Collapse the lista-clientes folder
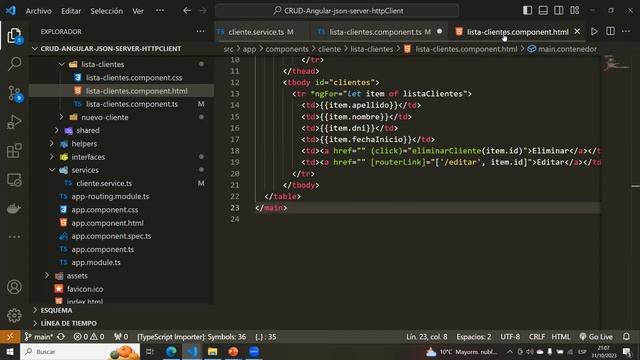Image resolution: width=640 pixels, height=360 pixels. pos(62,64)
